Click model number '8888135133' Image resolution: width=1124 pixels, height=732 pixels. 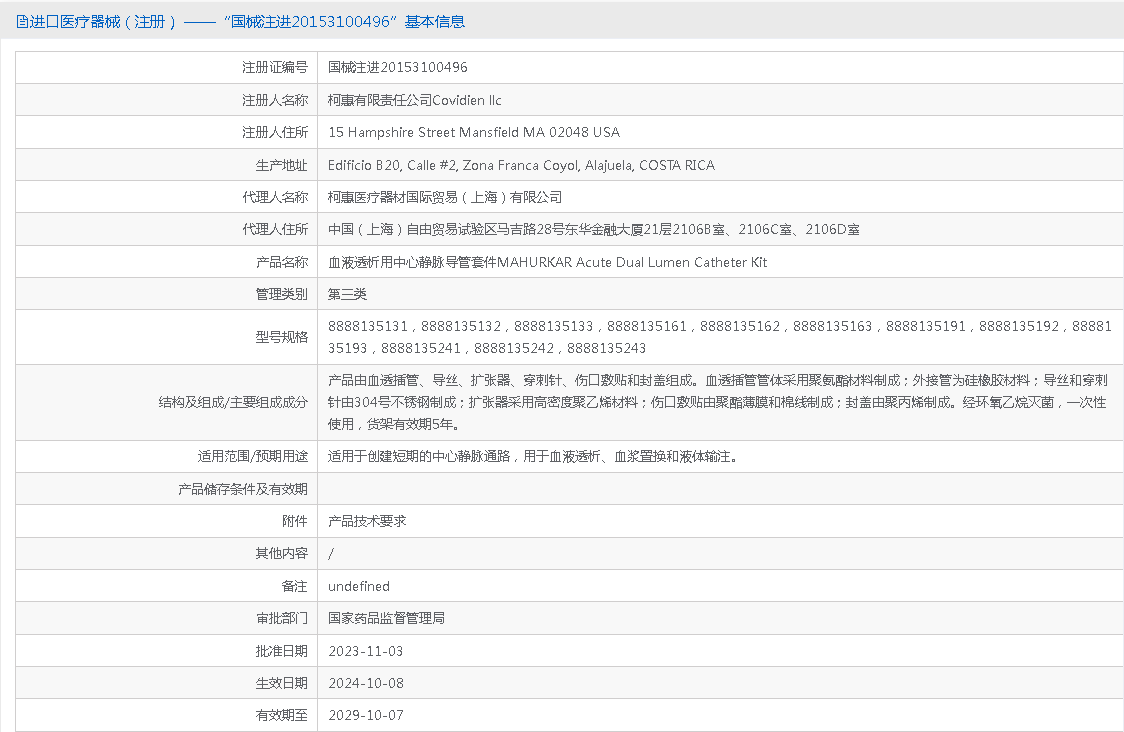553,326
